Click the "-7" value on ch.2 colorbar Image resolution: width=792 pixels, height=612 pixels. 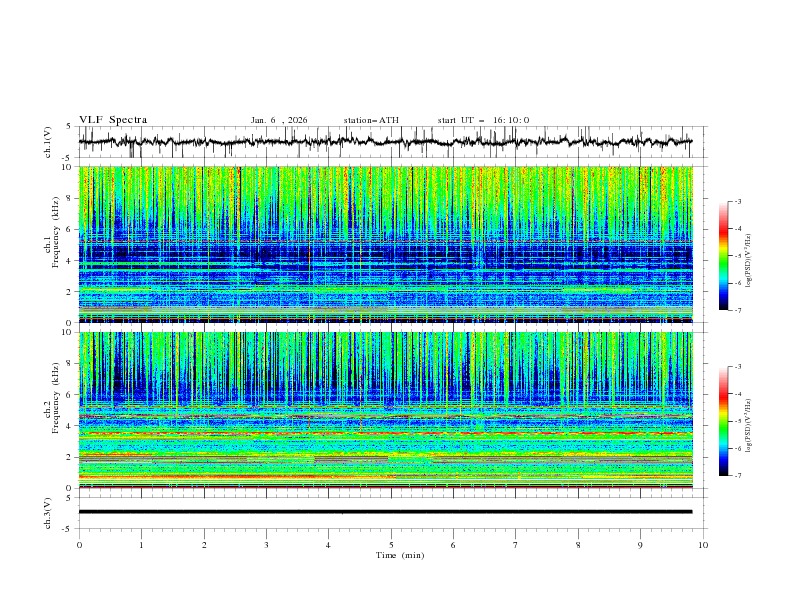pyautogui.click(x=737, y=476)
